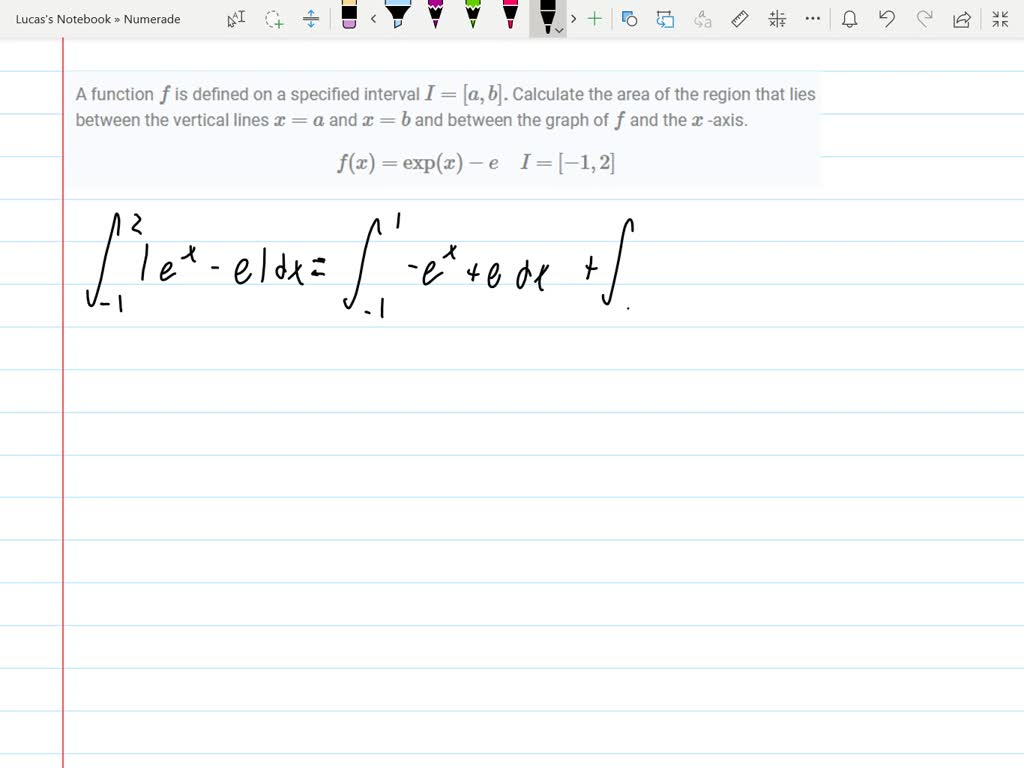This screenshot has height=768, width=1024.
Task: Select the purple pen
Action: (435, 18)
